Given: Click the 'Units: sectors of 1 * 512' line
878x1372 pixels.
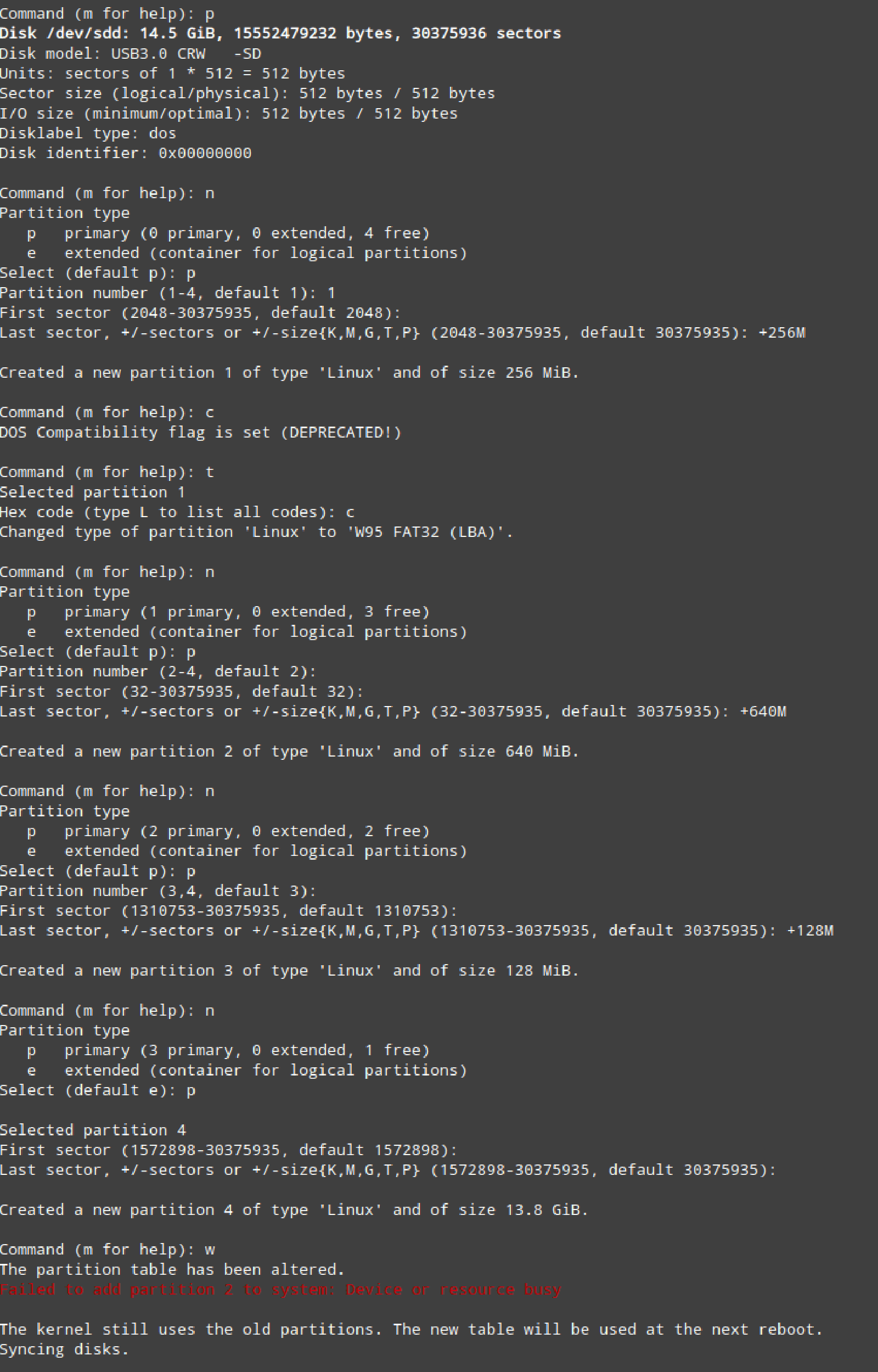Looking at the screenshot, I should [x=172, y=74].
